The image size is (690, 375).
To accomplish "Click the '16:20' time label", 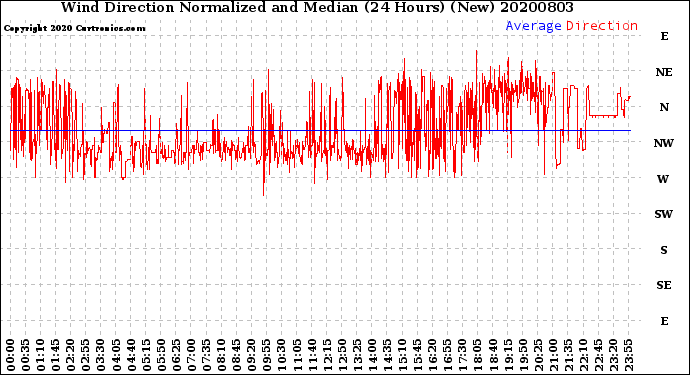I will pos(433,355).
